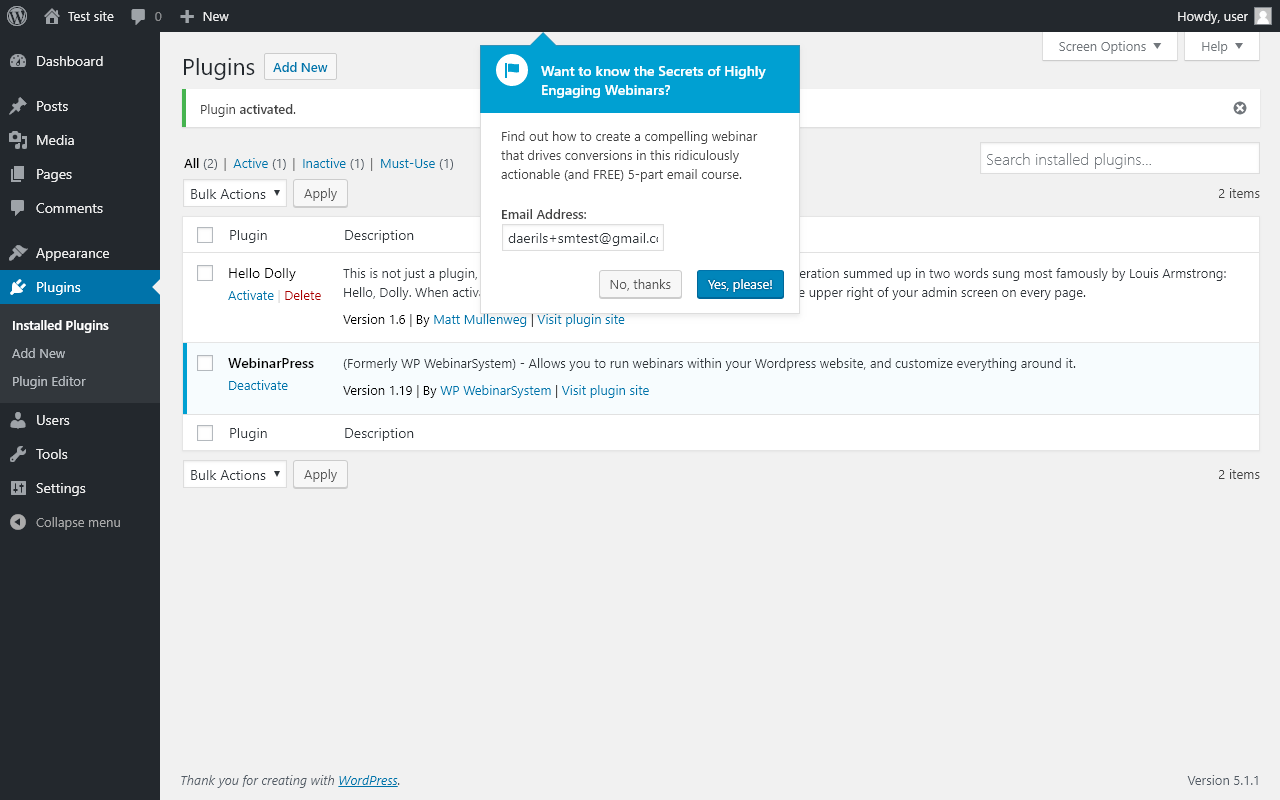
Task: Visit plugin site for Hello Dolly
Action: point(581,319)
